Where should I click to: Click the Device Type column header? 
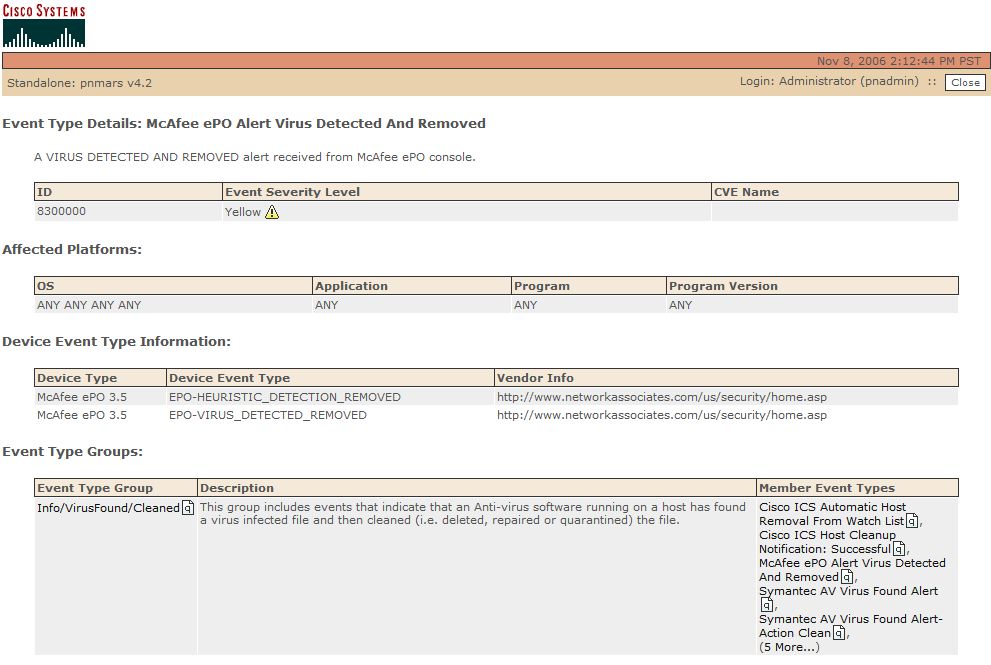tap(100, 377)
